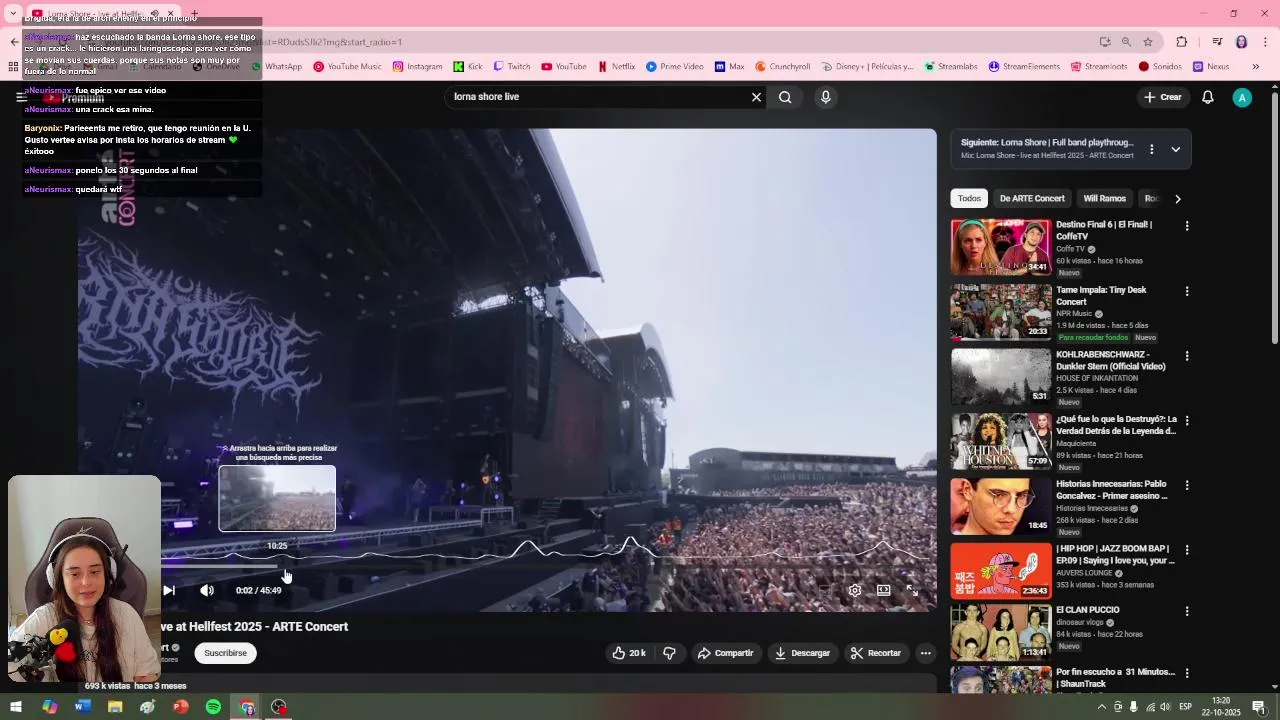Click the Descargar download button
The width and height of the screenshot is (1280, 720).
coord(803,653)
